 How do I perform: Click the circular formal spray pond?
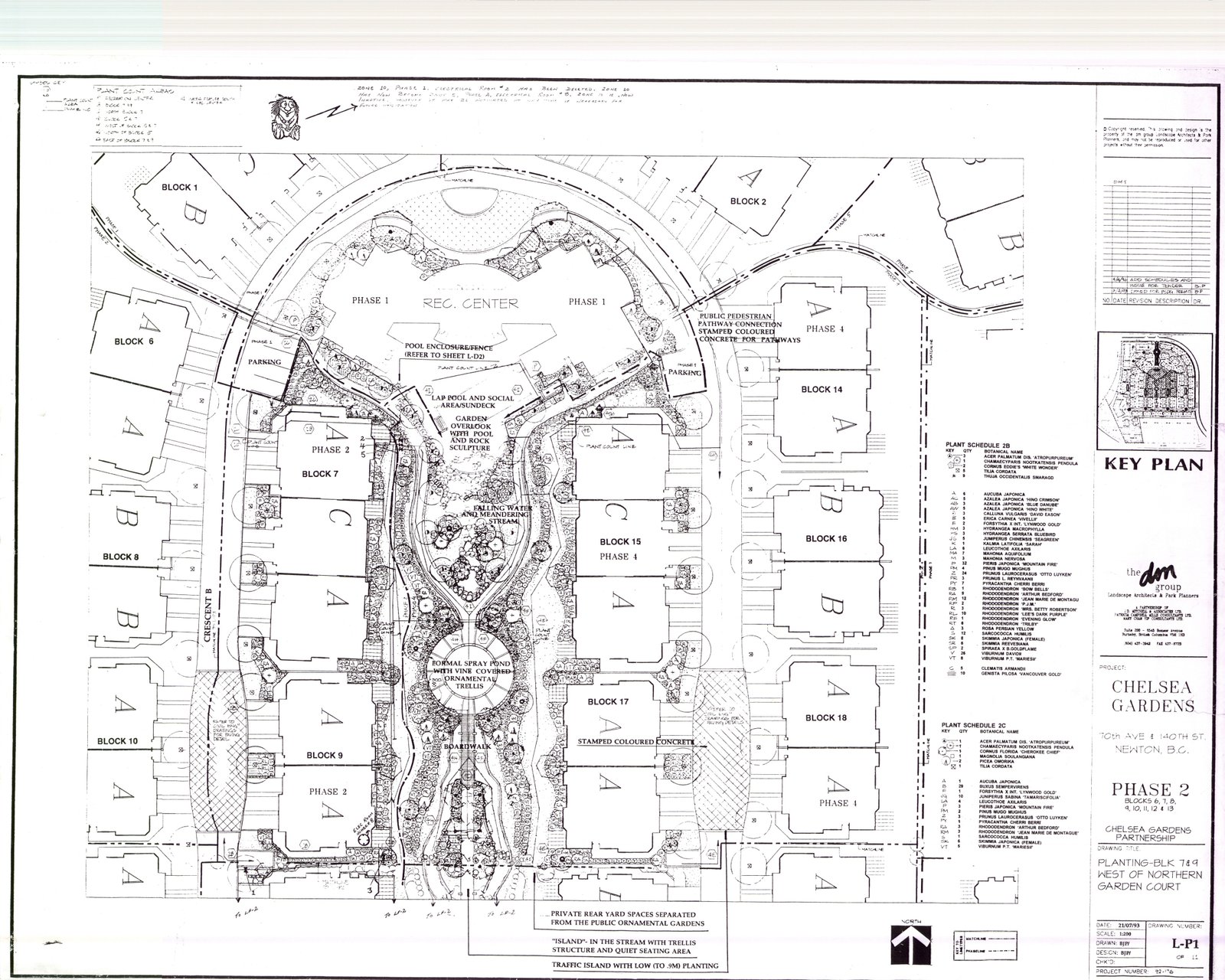click(x=460, y=674)
